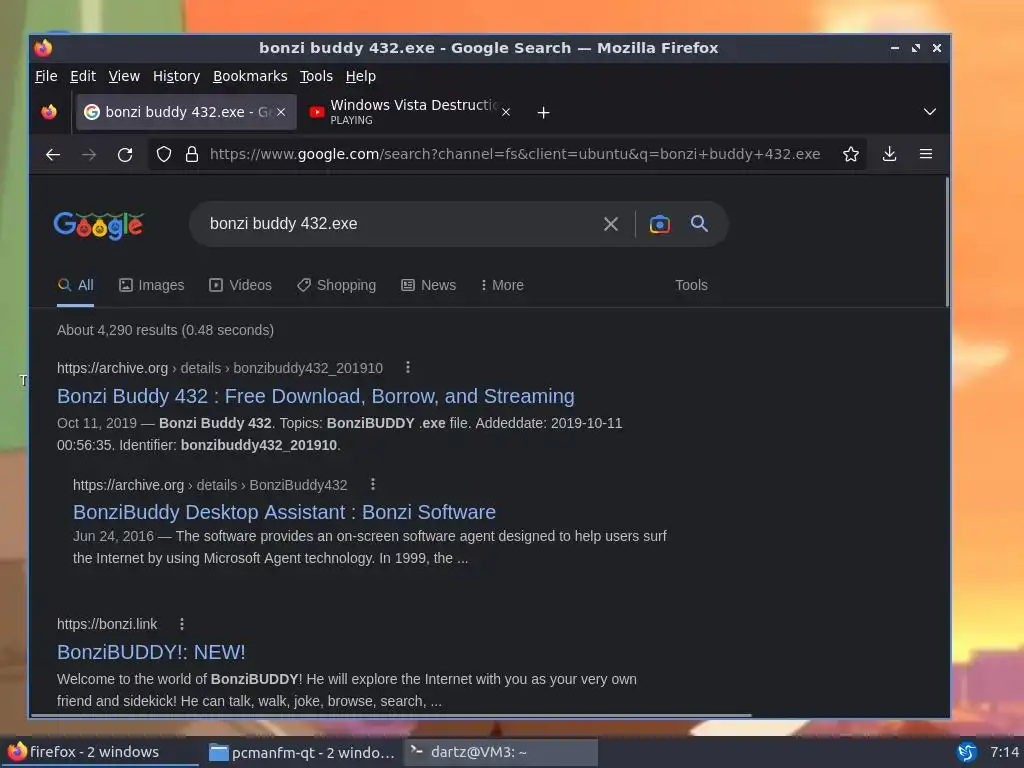Open the History menu
The height and width of the screenshot is (768, 1024).
176,76
